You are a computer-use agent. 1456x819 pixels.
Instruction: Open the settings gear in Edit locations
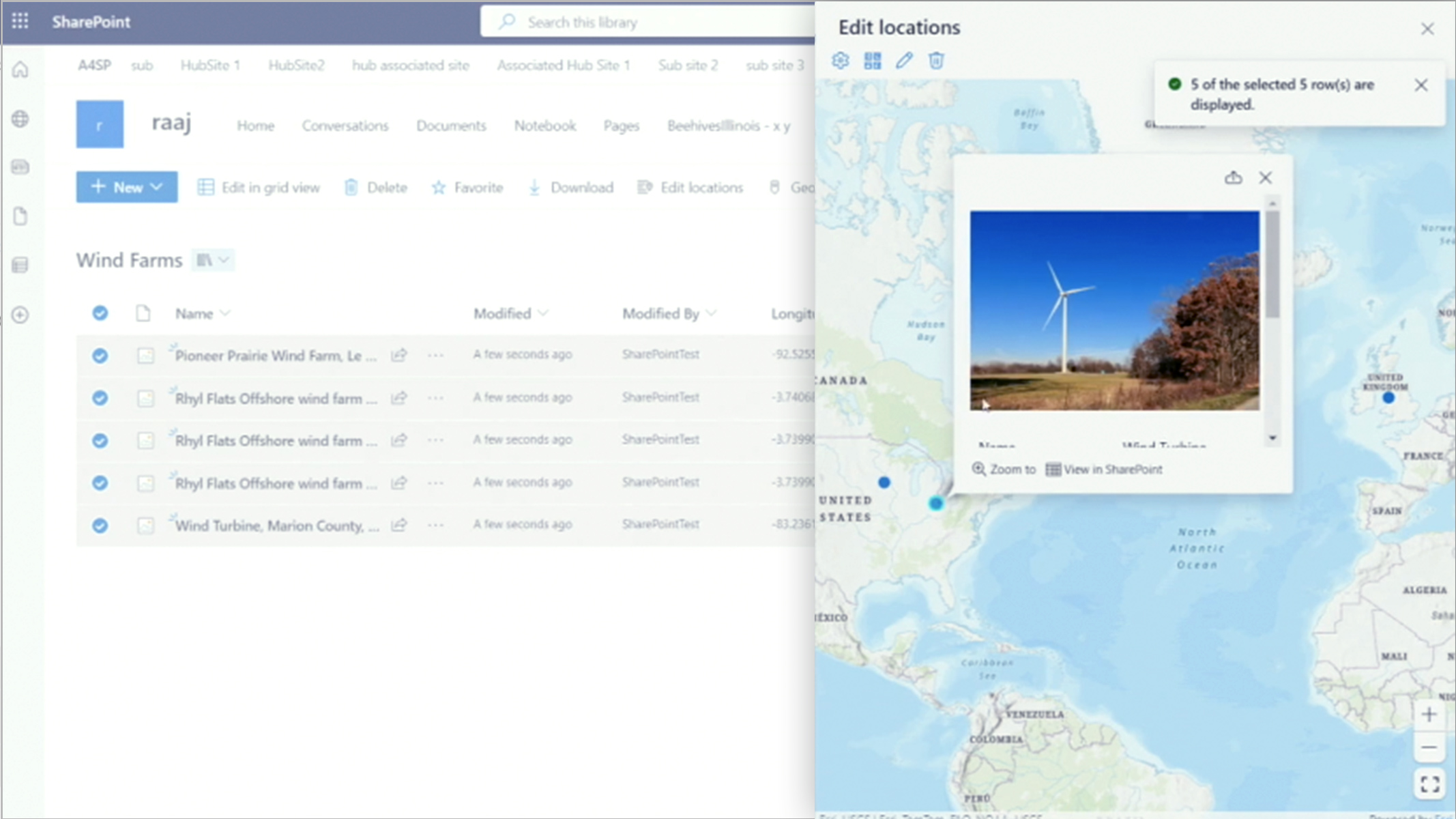point(840,61)
